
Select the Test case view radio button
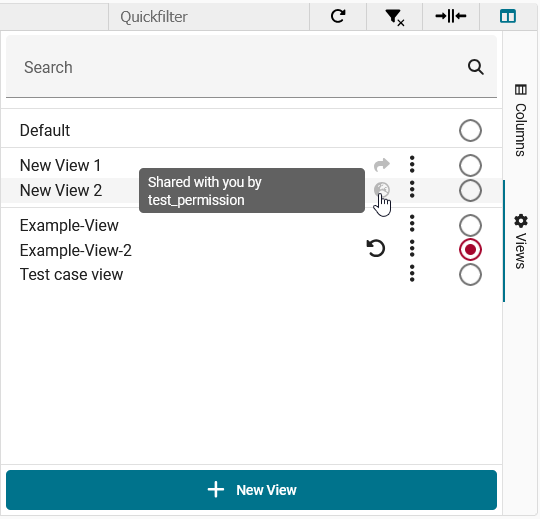(x=470, y=275)
